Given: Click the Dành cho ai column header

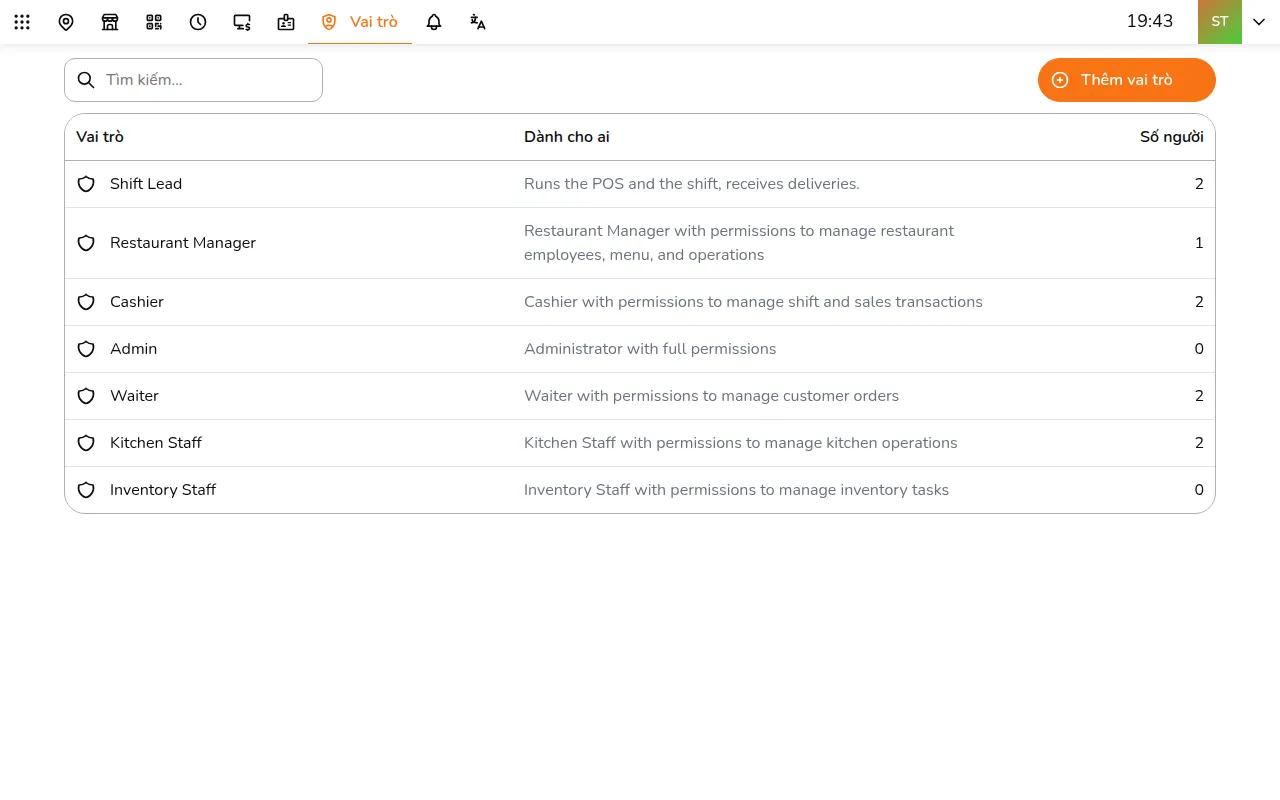Looking at the screenshot, I should pos(567,137).
